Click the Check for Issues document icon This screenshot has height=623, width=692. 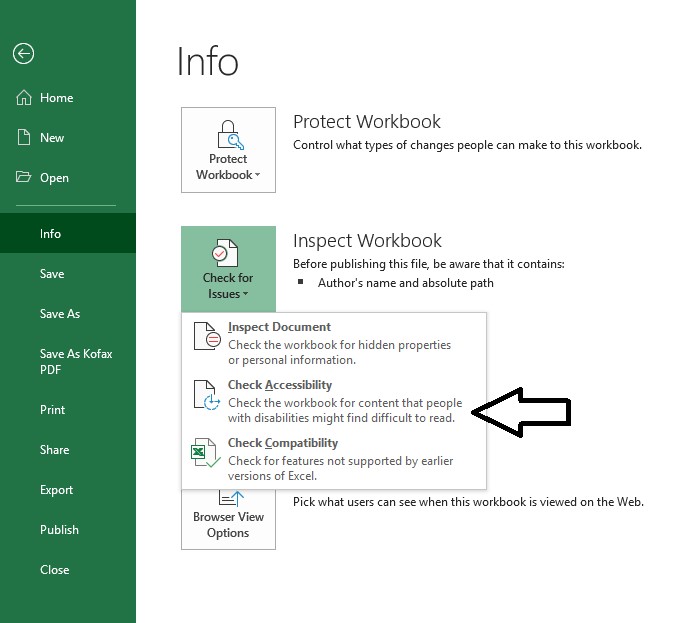[x=225, y=253]
